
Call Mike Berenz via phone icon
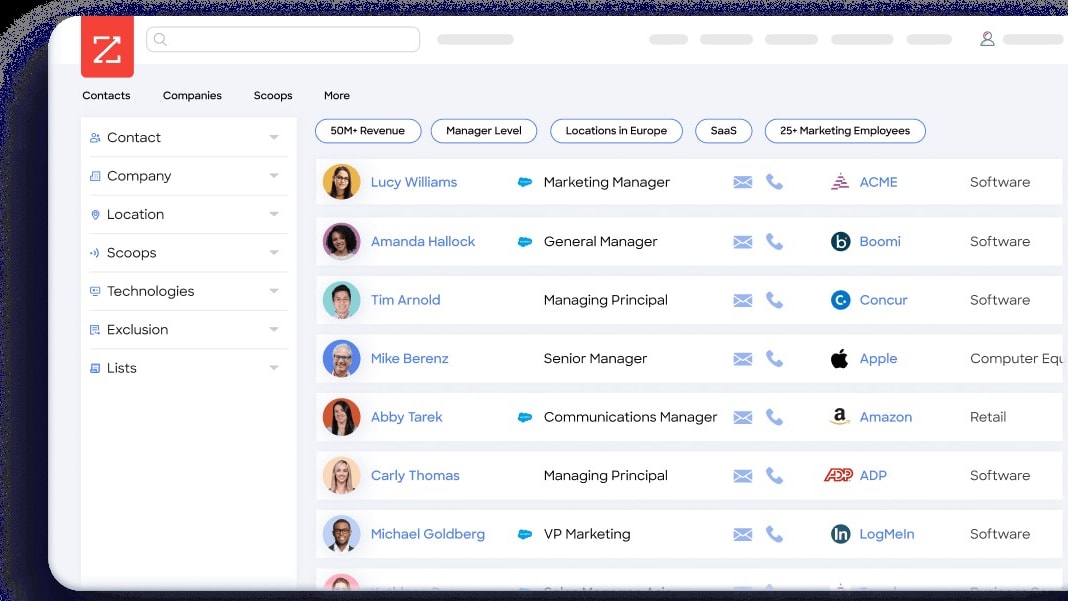point(774,358)
